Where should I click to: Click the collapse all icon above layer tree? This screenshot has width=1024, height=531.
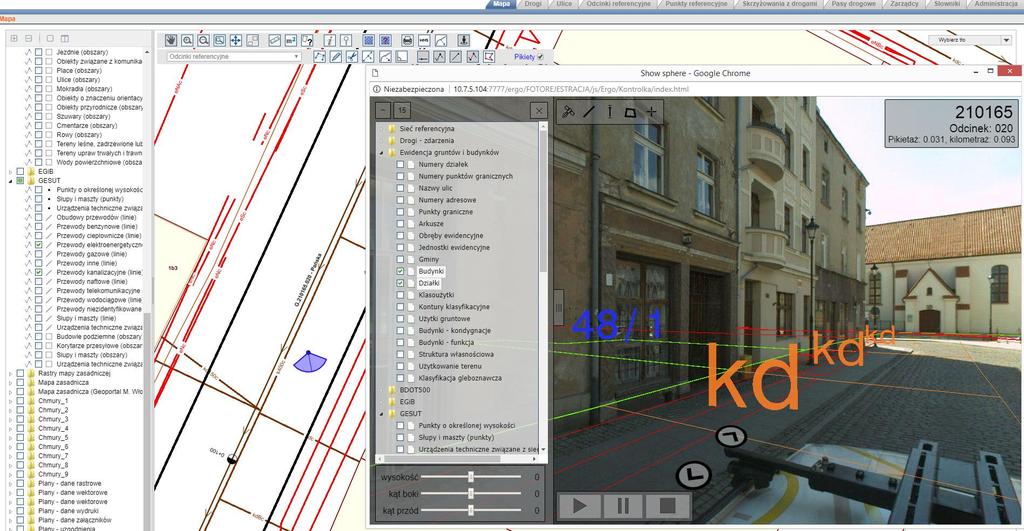(28, 39)
